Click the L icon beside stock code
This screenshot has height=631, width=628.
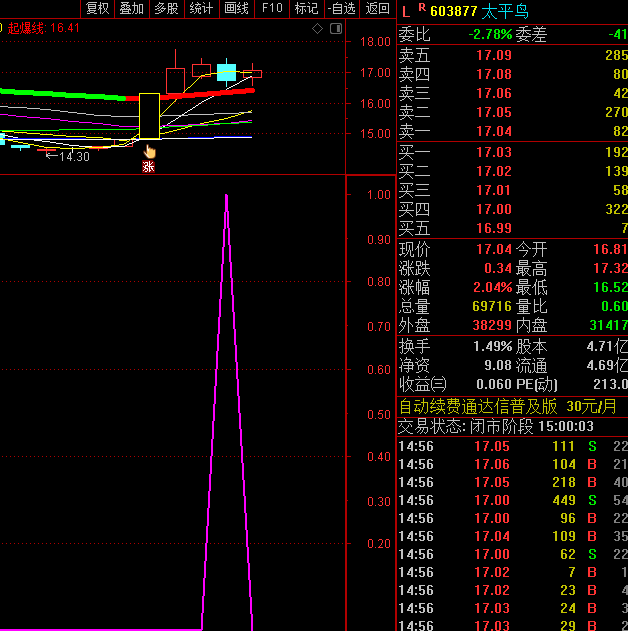406,11
